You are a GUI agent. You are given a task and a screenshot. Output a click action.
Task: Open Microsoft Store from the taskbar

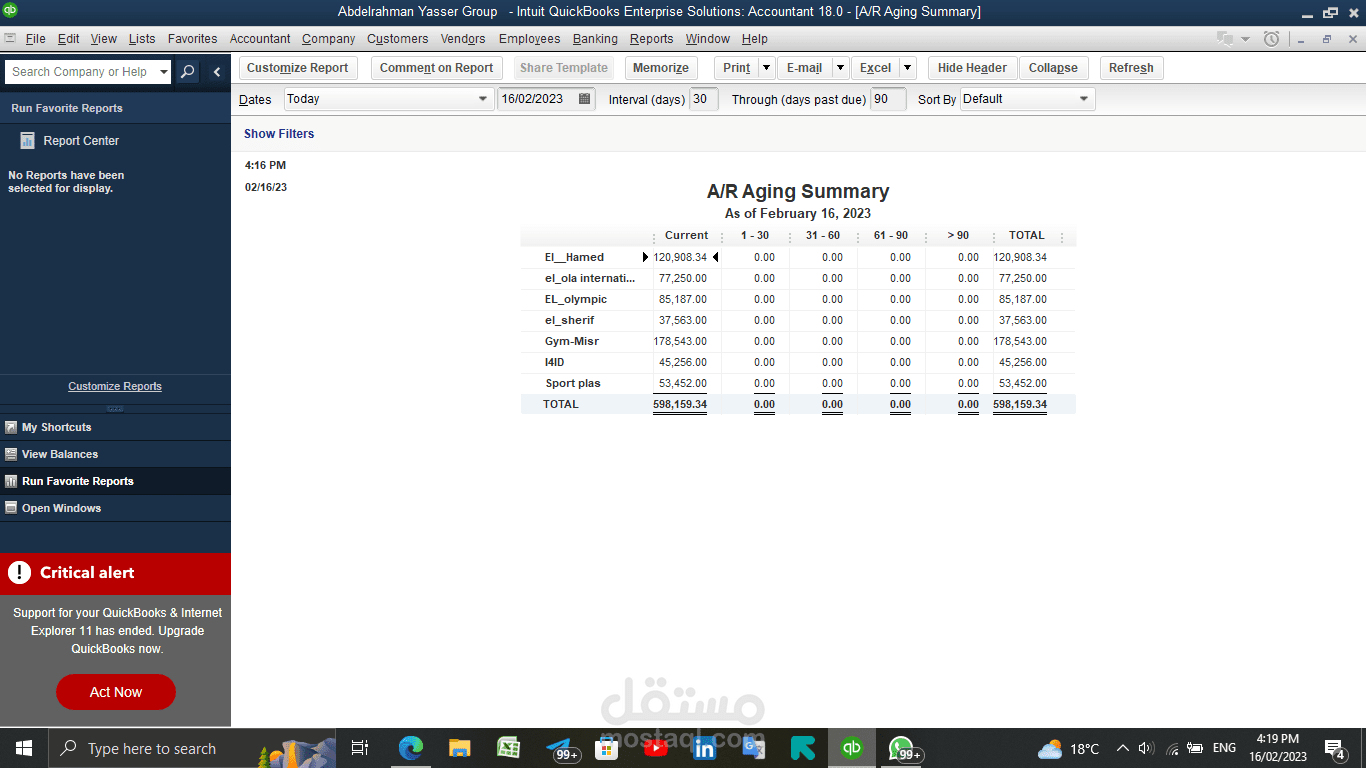pyautogui.click(x=607, y=748)
